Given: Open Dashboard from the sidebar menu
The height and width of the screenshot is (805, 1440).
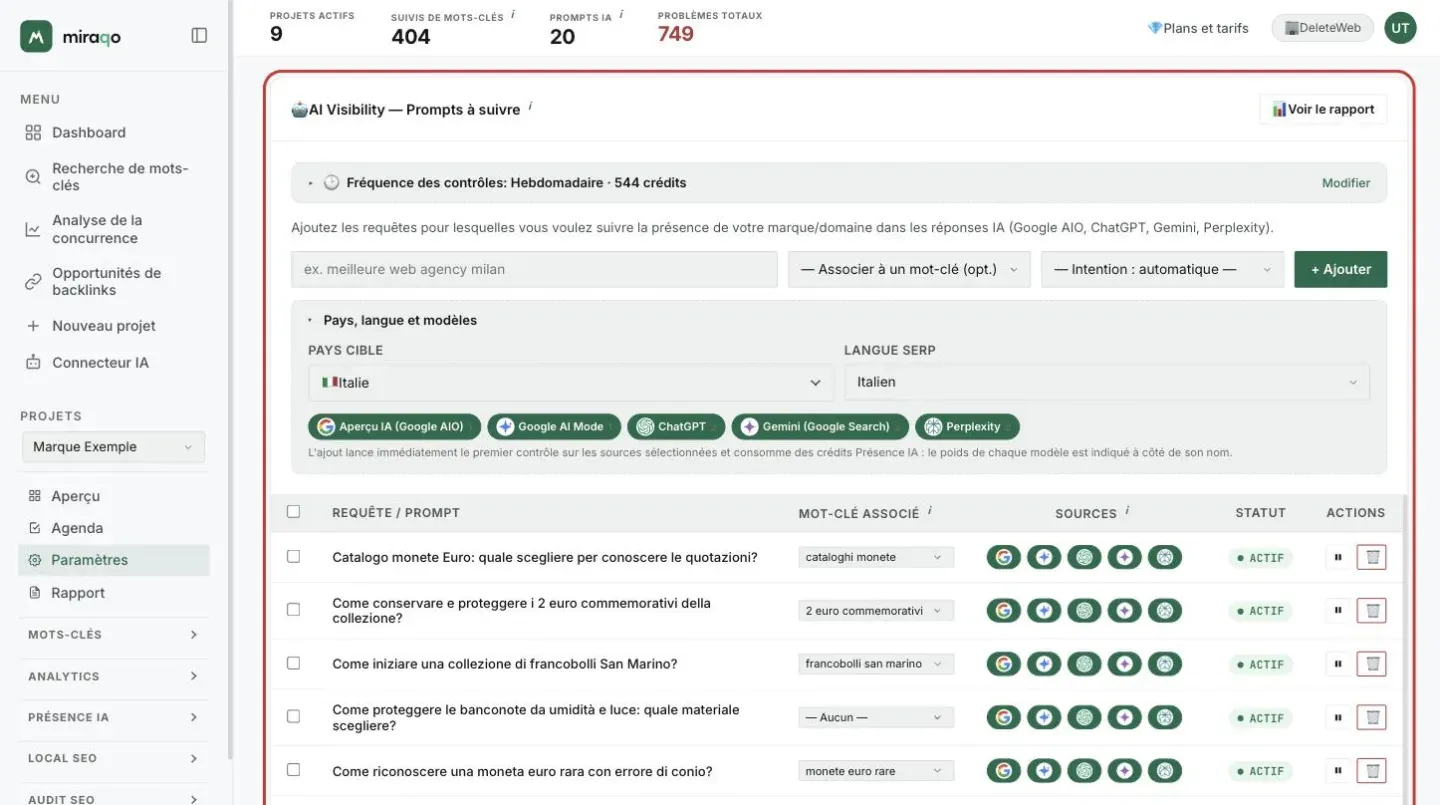Looking at the screenshot, I should (89, 132).
